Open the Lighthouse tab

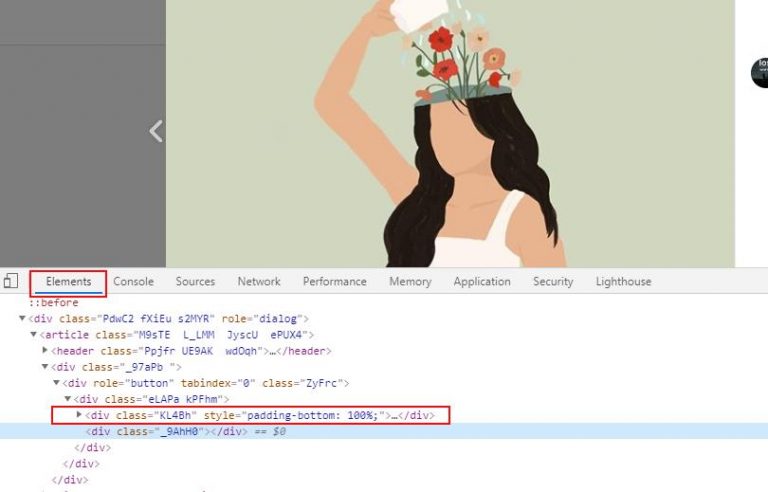623,282
